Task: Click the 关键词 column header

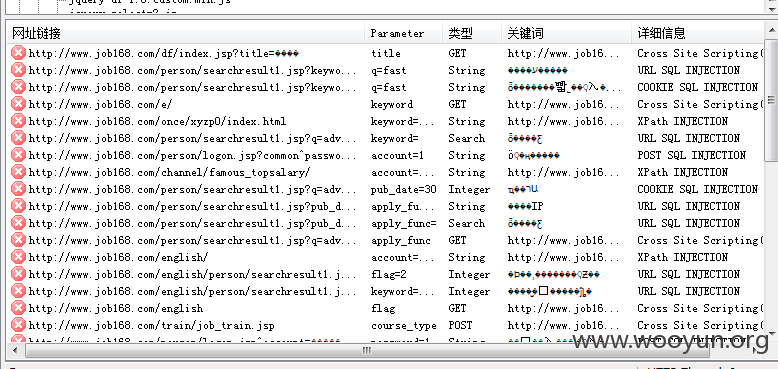Action: point(567,33)
